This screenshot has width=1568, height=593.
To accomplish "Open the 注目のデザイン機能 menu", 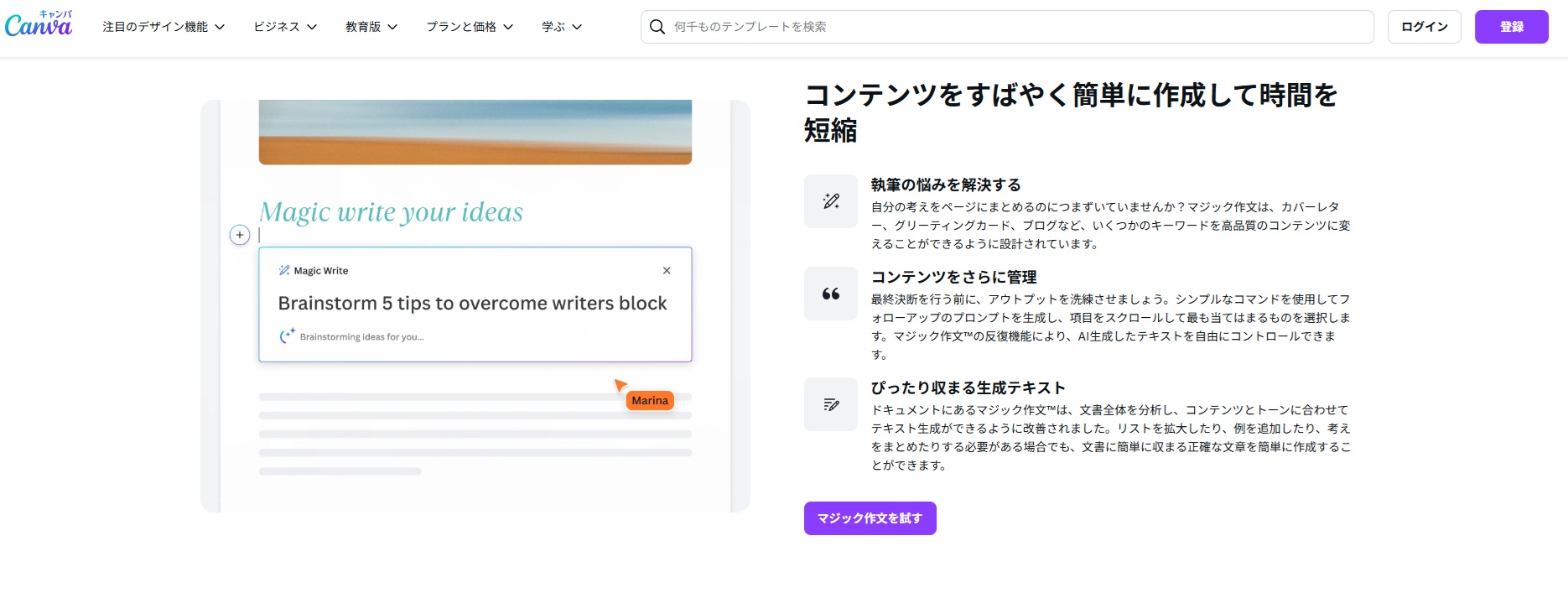I will (164, 27).
